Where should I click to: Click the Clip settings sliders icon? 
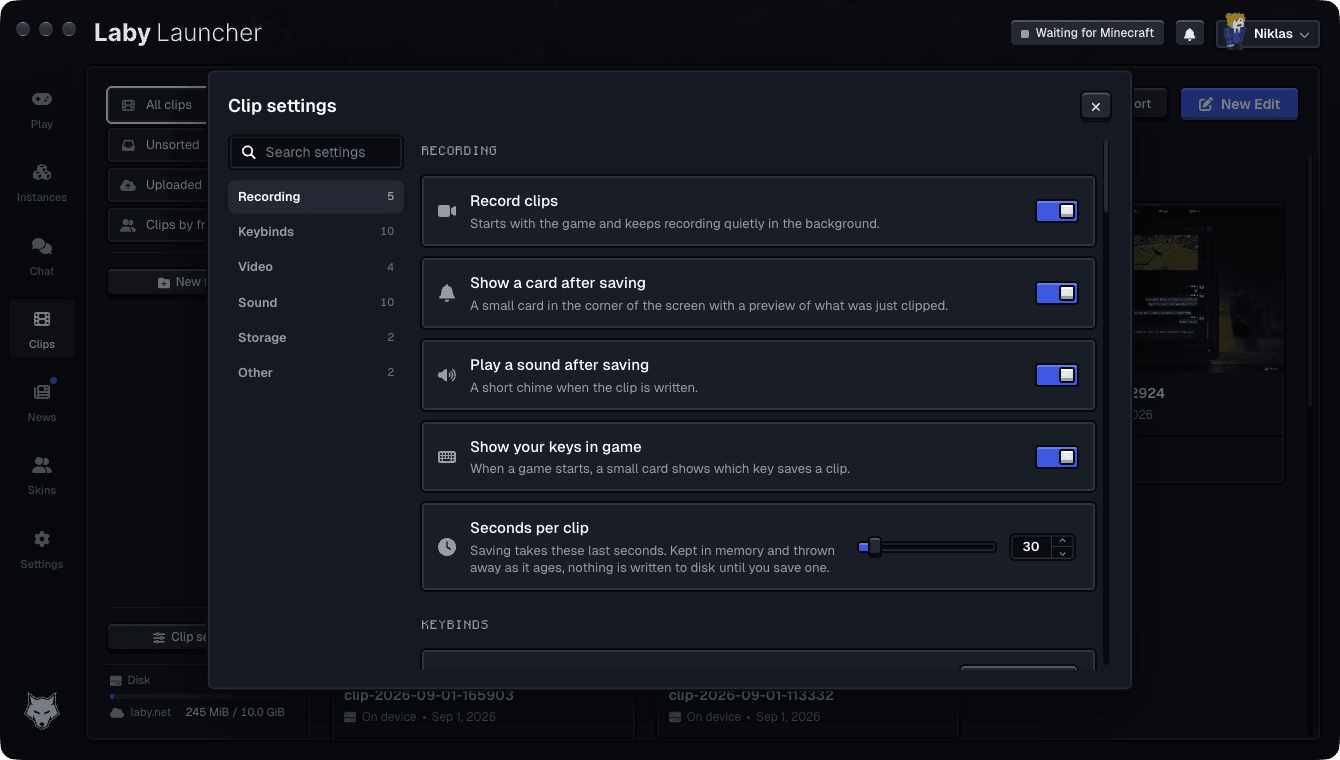pos(159,637)
